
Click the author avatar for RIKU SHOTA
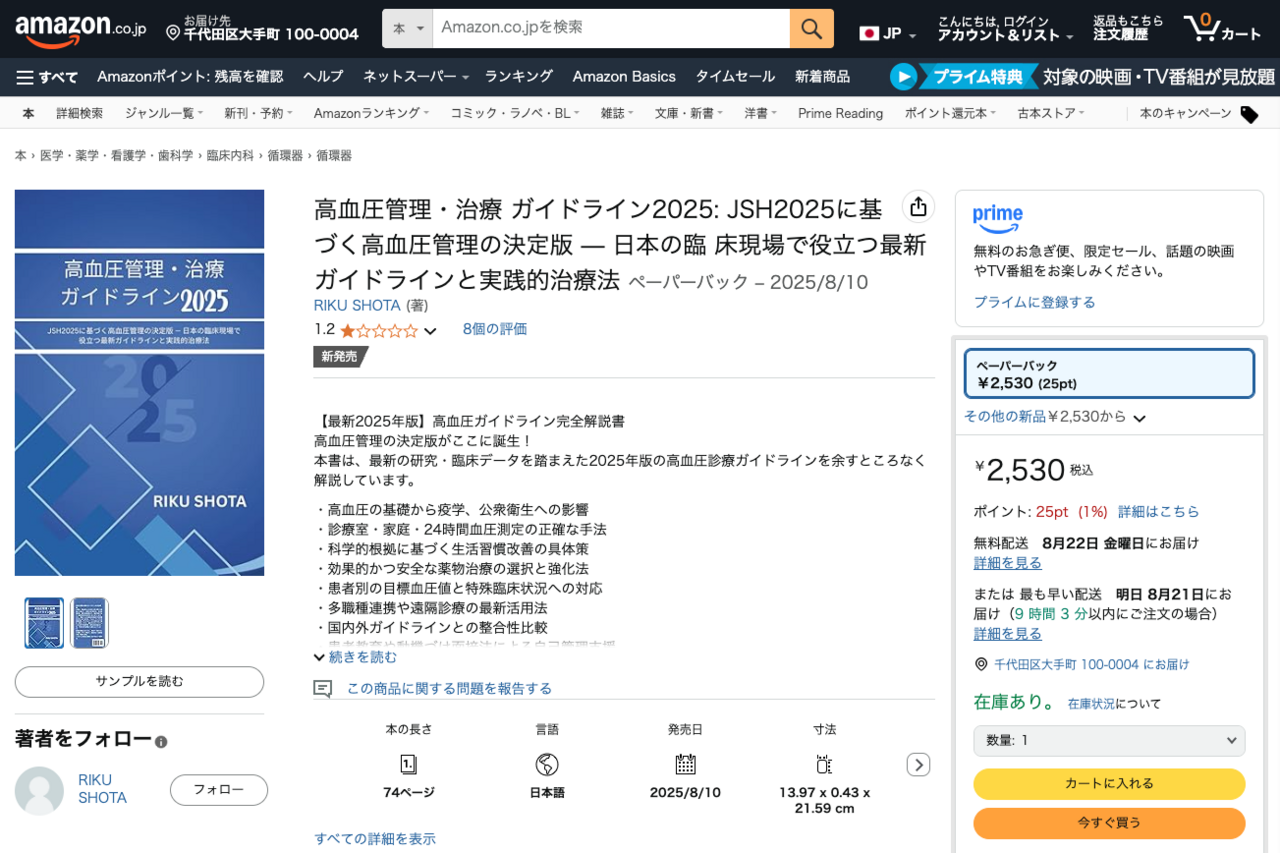click(x=39, y=790)
